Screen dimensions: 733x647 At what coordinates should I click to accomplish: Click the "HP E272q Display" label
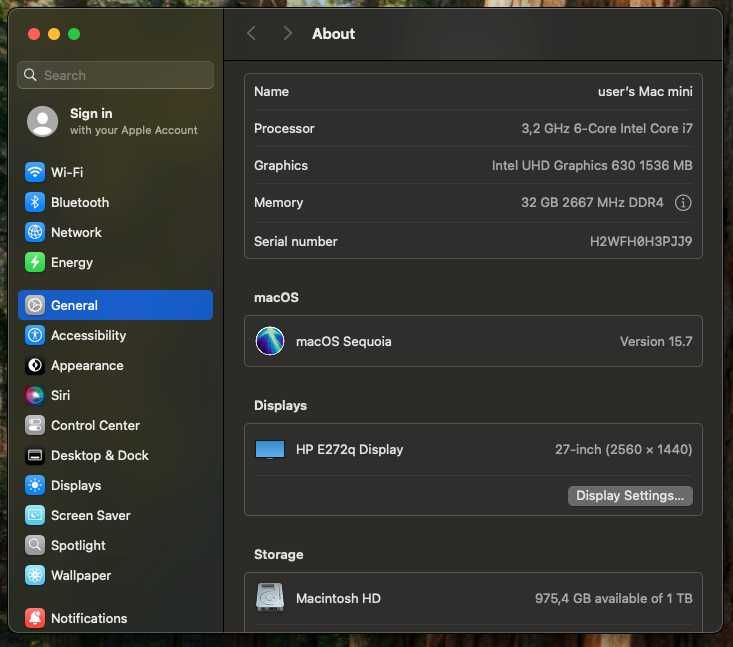click(349, 449)
